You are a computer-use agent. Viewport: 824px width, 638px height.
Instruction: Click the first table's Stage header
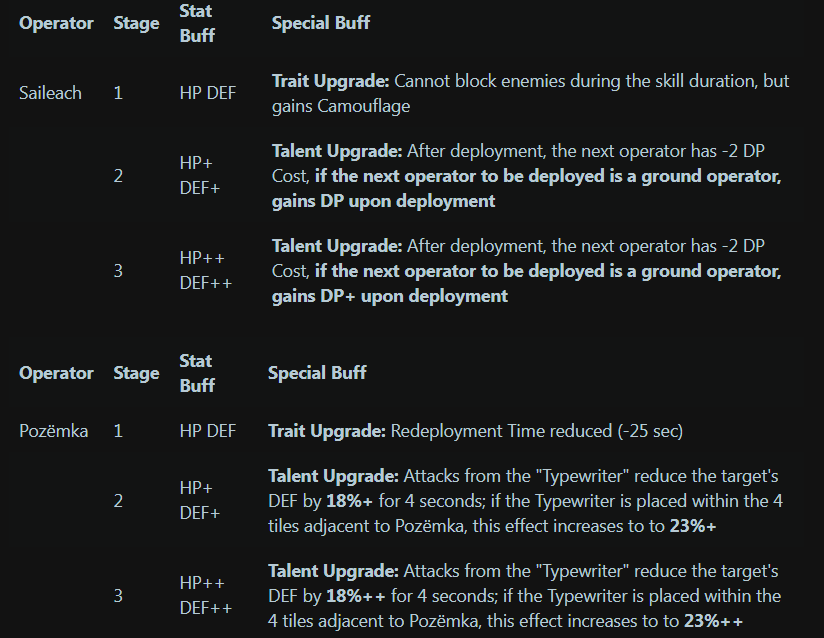(x=137, y=23)
